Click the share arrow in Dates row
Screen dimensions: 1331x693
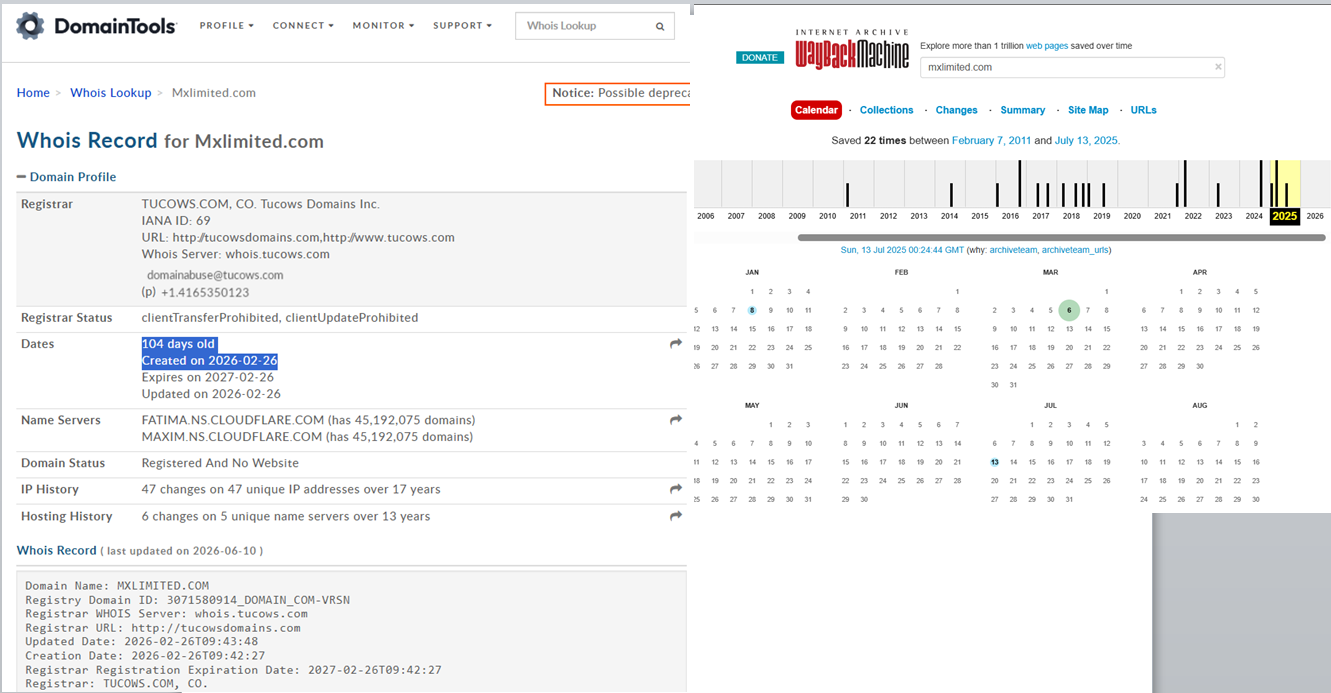point(676,344)
